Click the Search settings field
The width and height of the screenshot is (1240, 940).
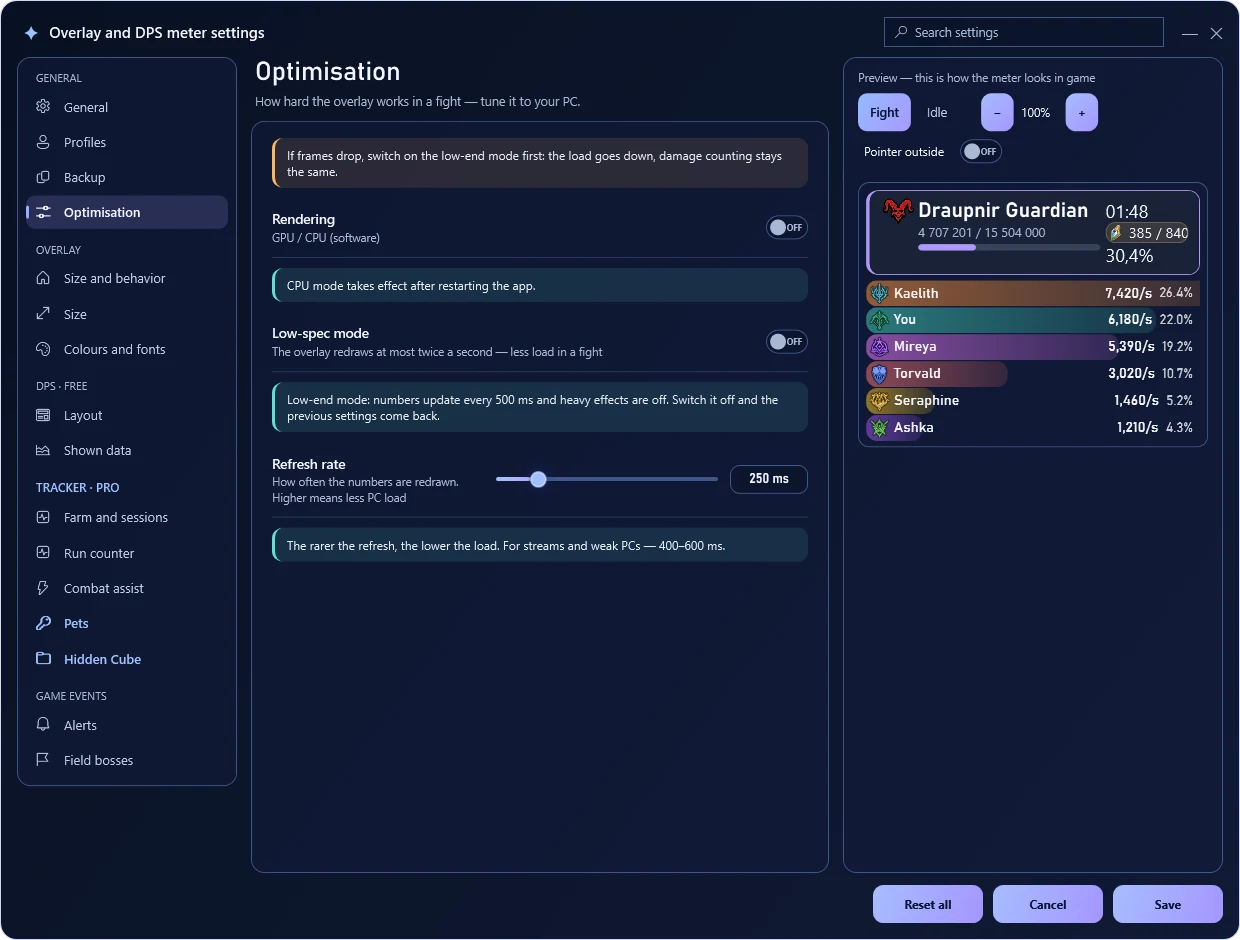(1024, 32)
